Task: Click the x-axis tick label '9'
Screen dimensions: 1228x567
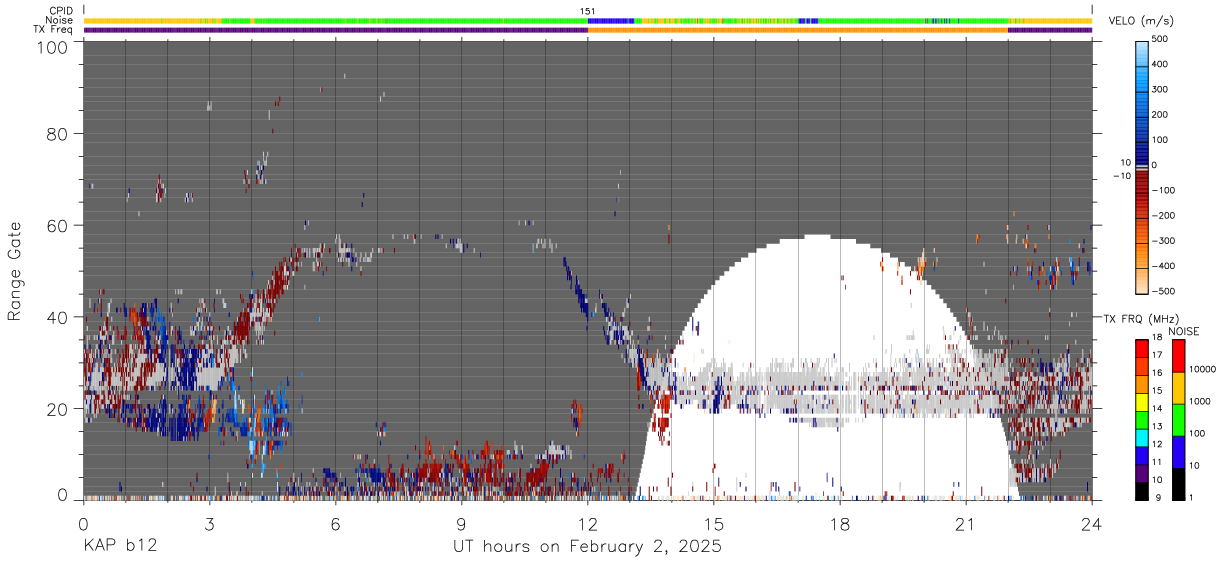Action: coord(461,524)
